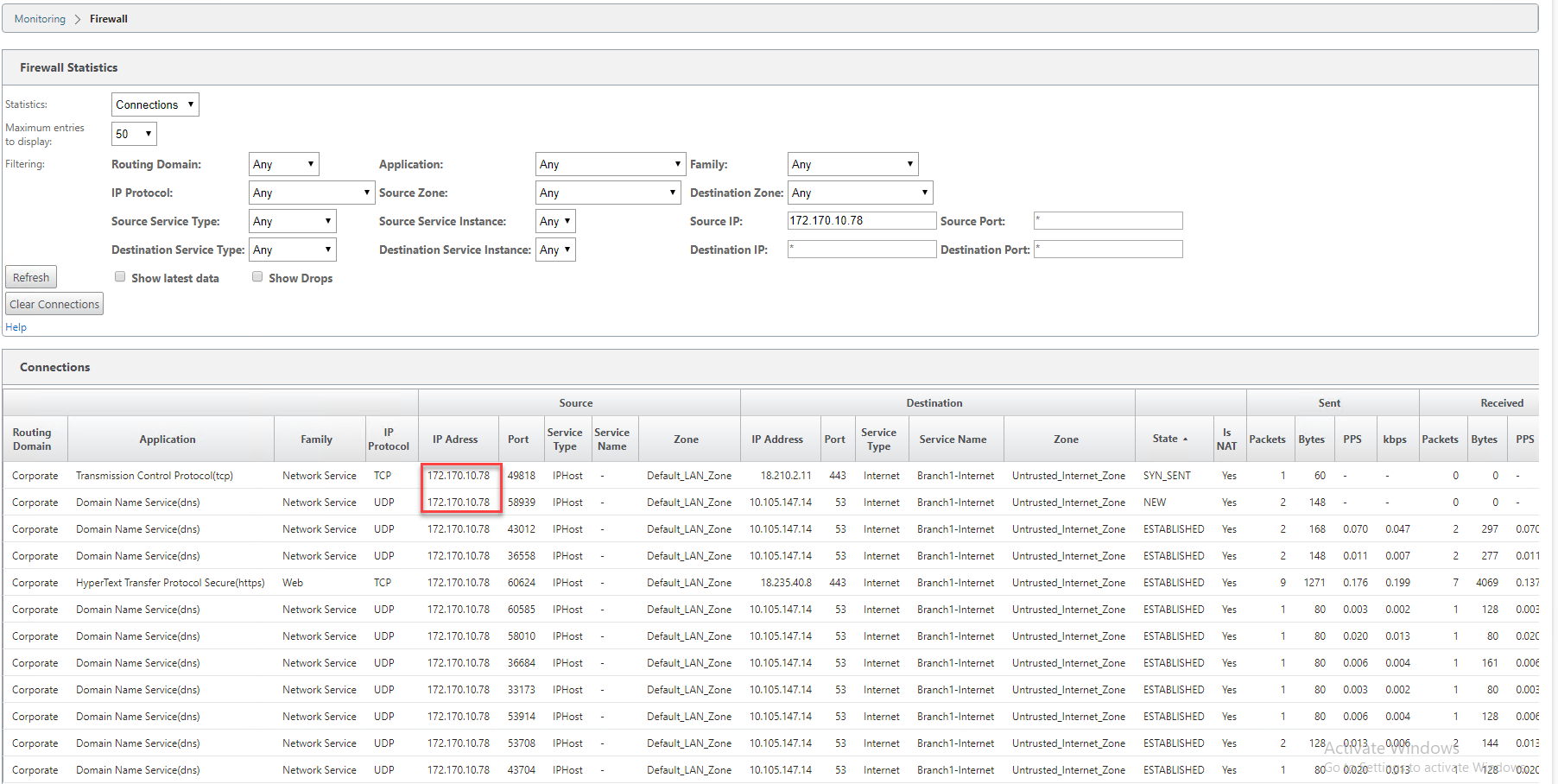Click the Clear Connections button
The image size is (1558, 784).
pyautogui.click(x=54, y=304)
